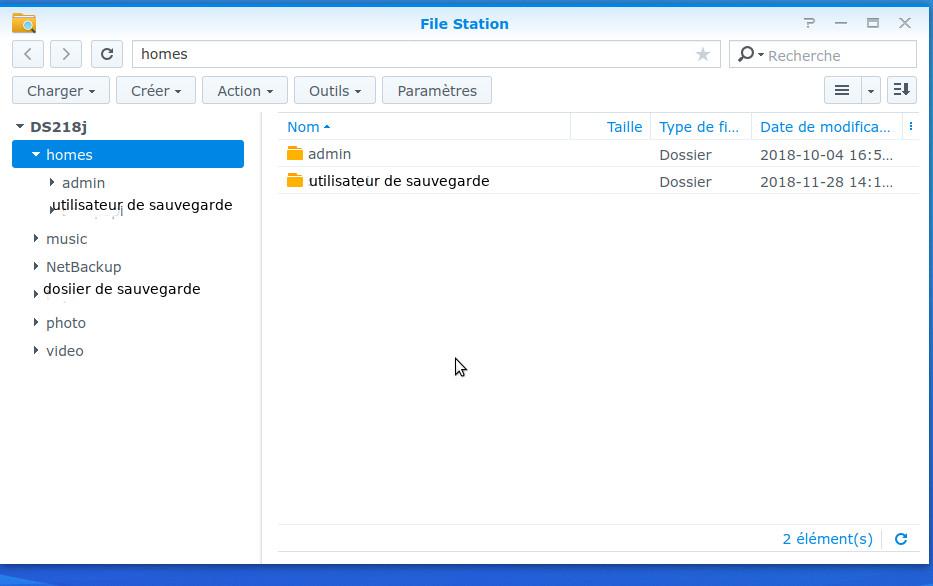Viewport: 933px width, 586px height.
Task: Open the Charger dropdown menu
Action: pos(61,90)
